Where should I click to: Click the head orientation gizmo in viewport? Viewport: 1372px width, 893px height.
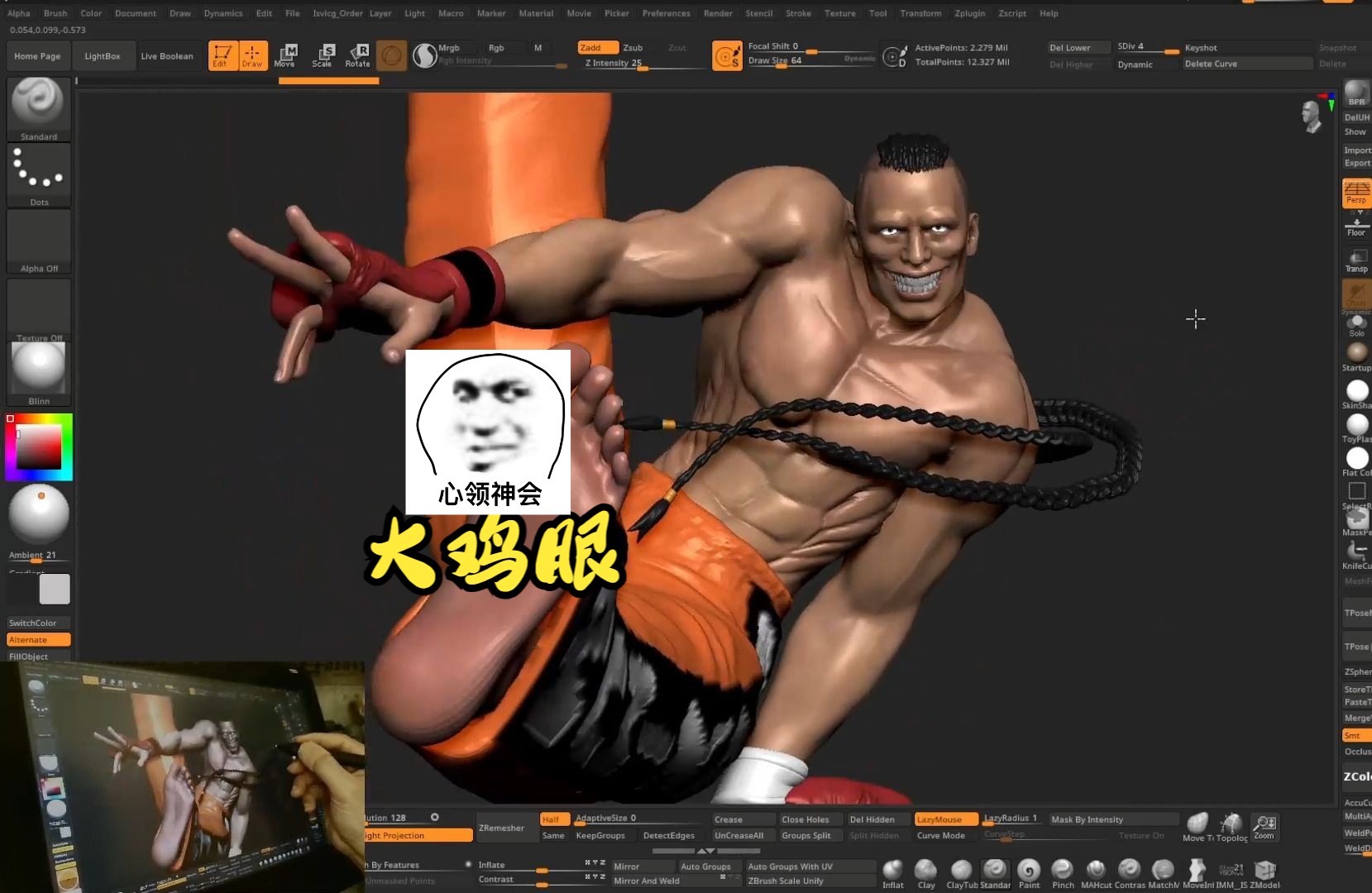1312,116
